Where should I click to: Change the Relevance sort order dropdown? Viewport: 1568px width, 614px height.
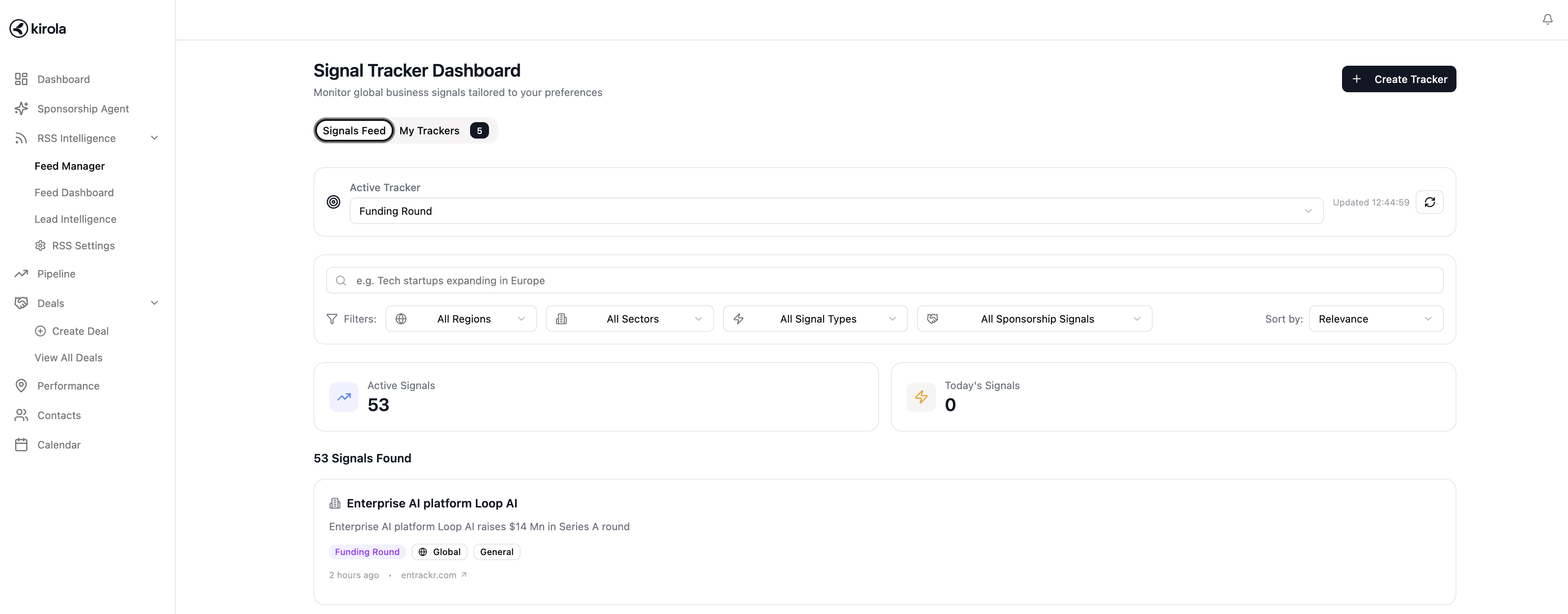1376,319
